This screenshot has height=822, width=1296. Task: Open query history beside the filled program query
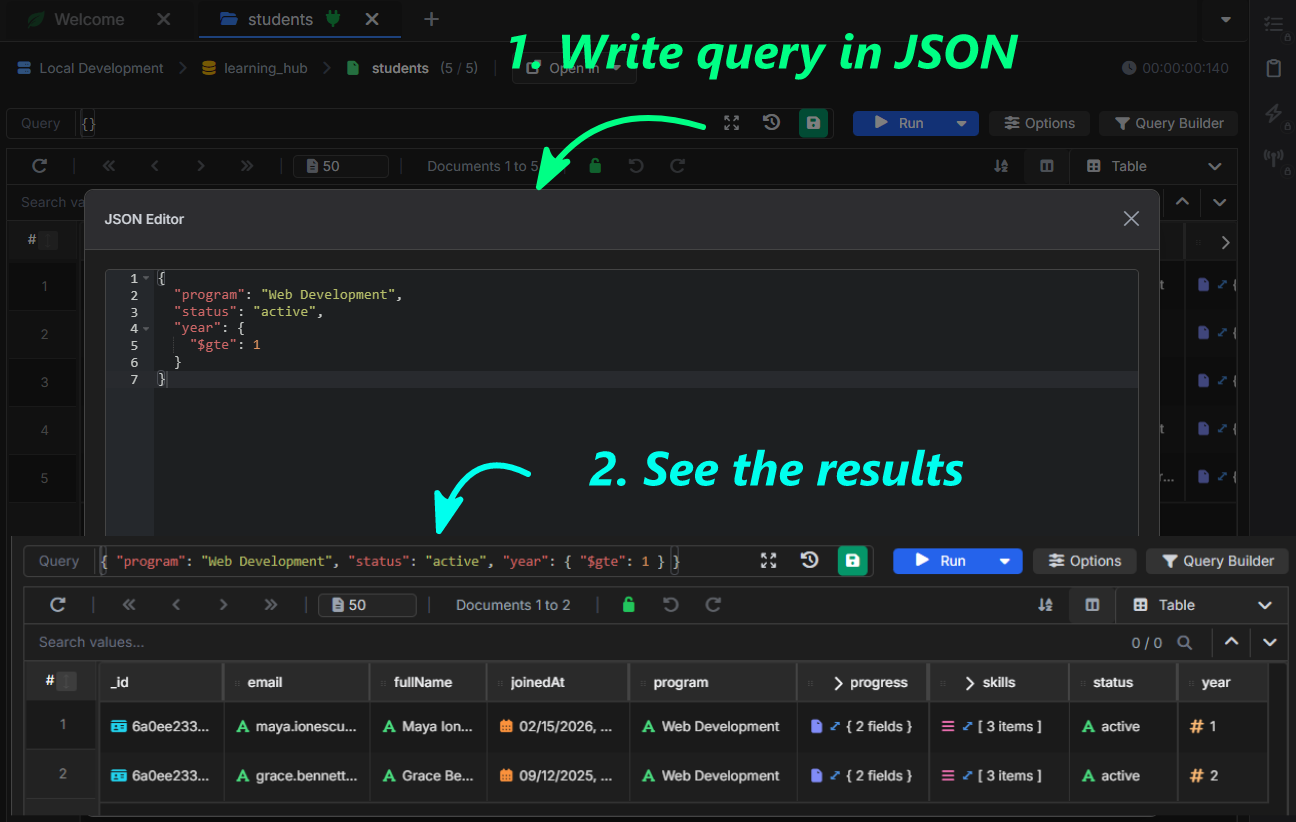(810, 561)
